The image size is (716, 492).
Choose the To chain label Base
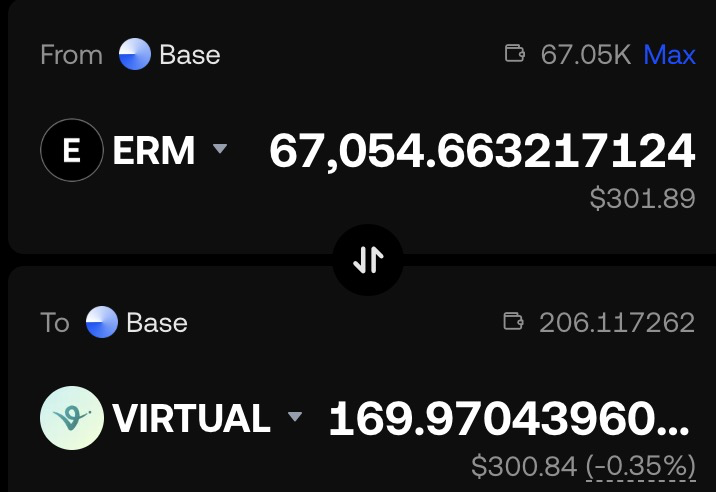coord(157,323)
